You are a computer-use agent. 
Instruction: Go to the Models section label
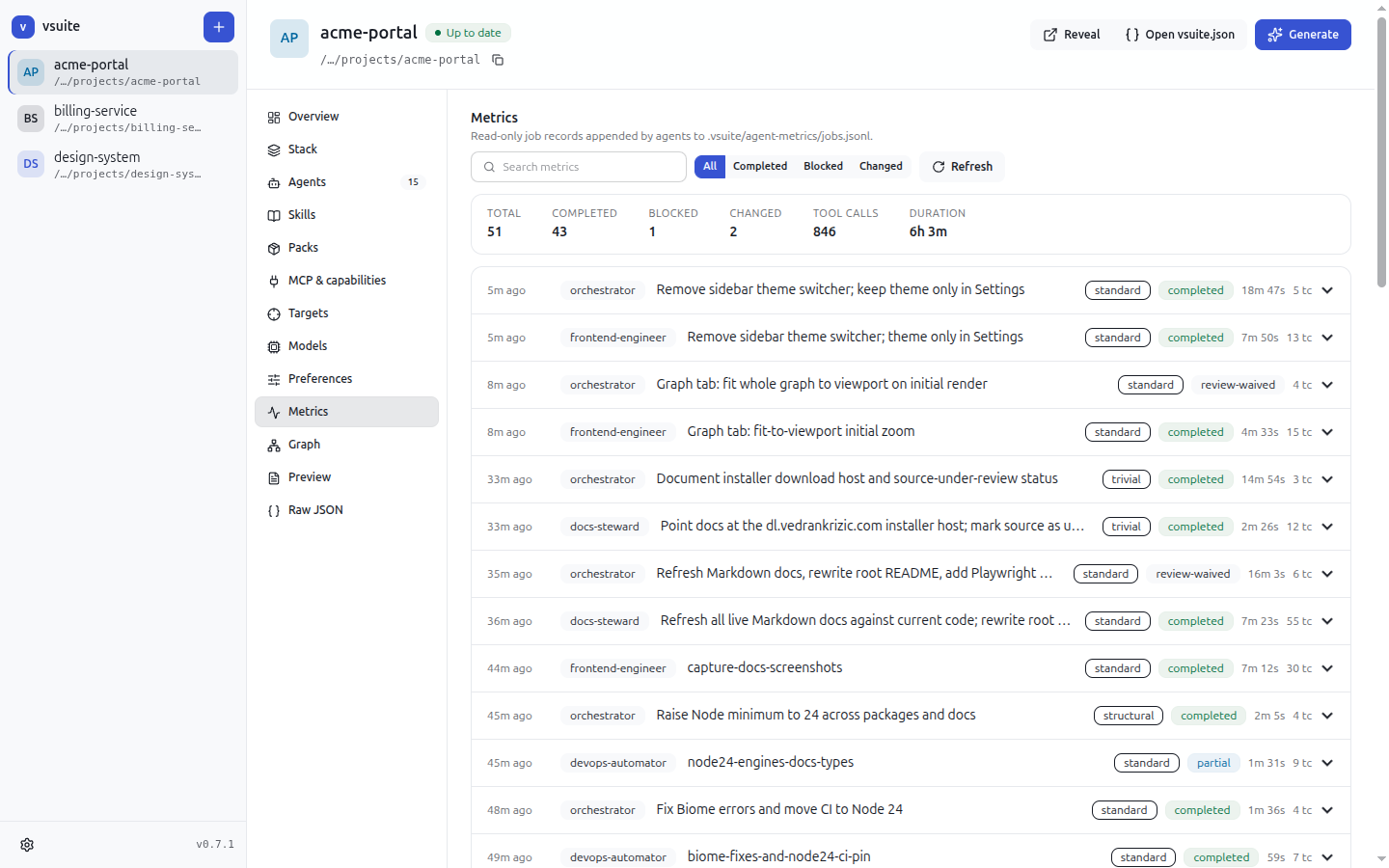coord(308,346)
